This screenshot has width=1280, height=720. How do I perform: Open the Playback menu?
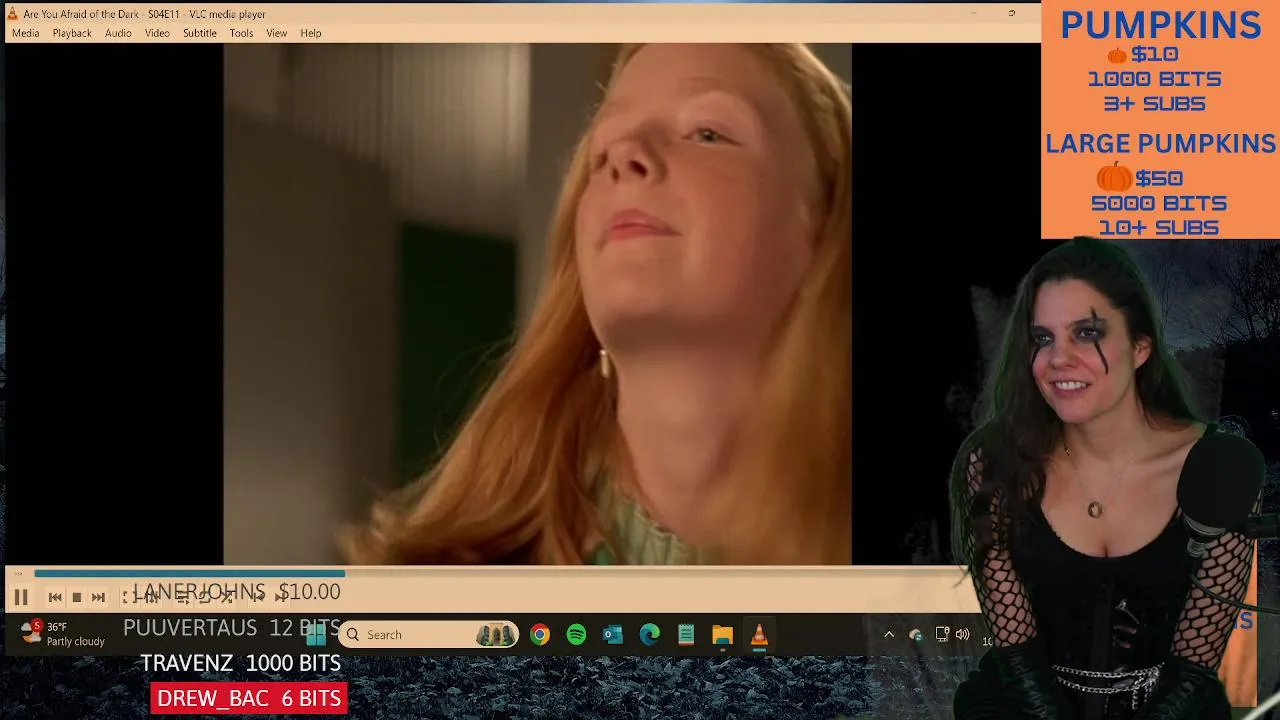72,33
